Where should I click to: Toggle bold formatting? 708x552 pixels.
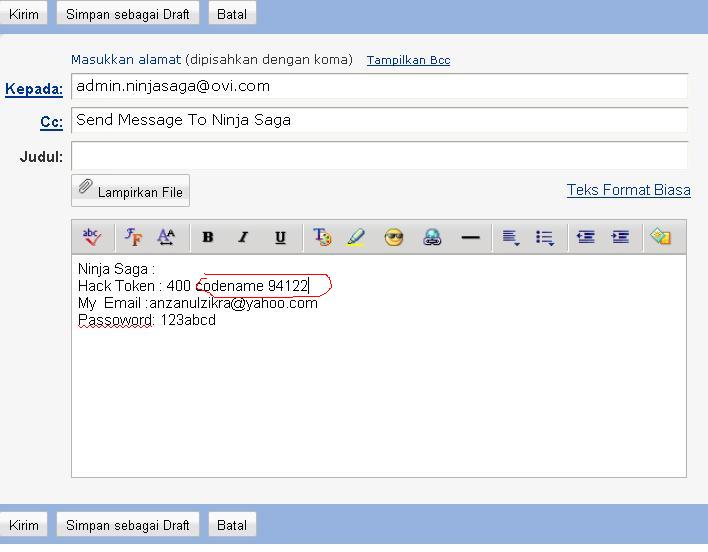coord(208,237)
